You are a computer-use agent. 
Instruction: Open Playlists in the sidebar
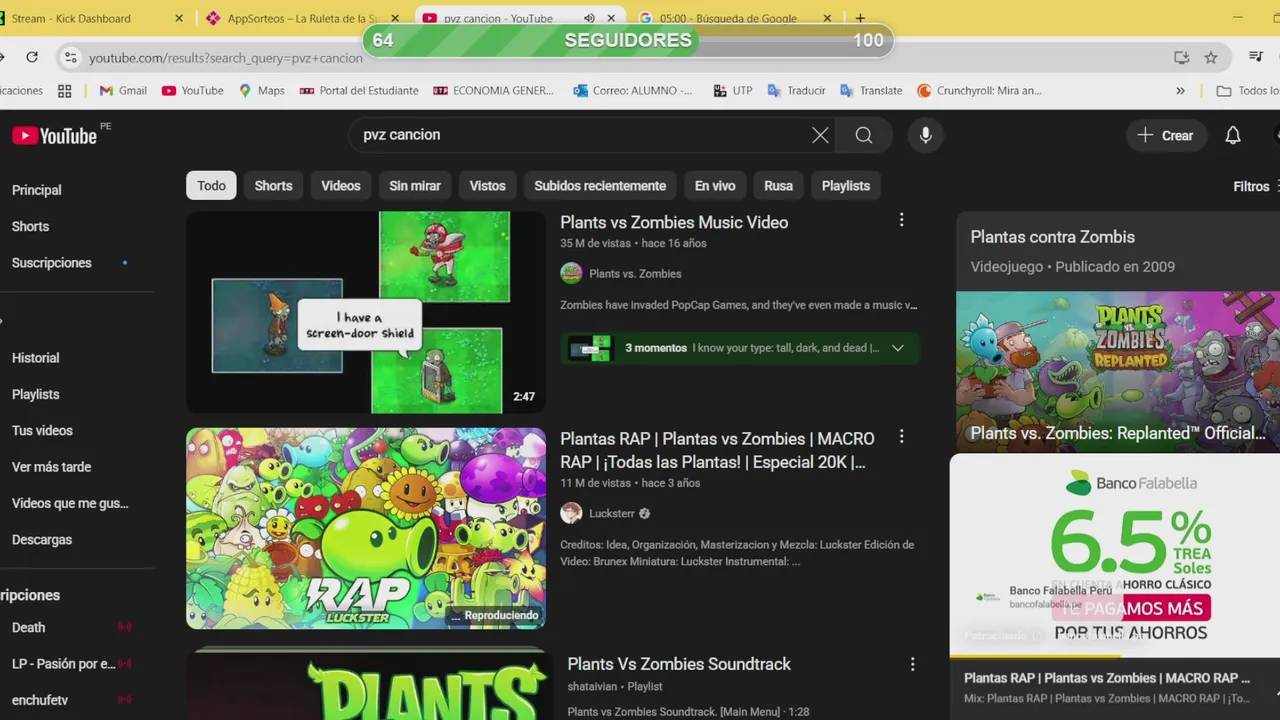point(36,394)
